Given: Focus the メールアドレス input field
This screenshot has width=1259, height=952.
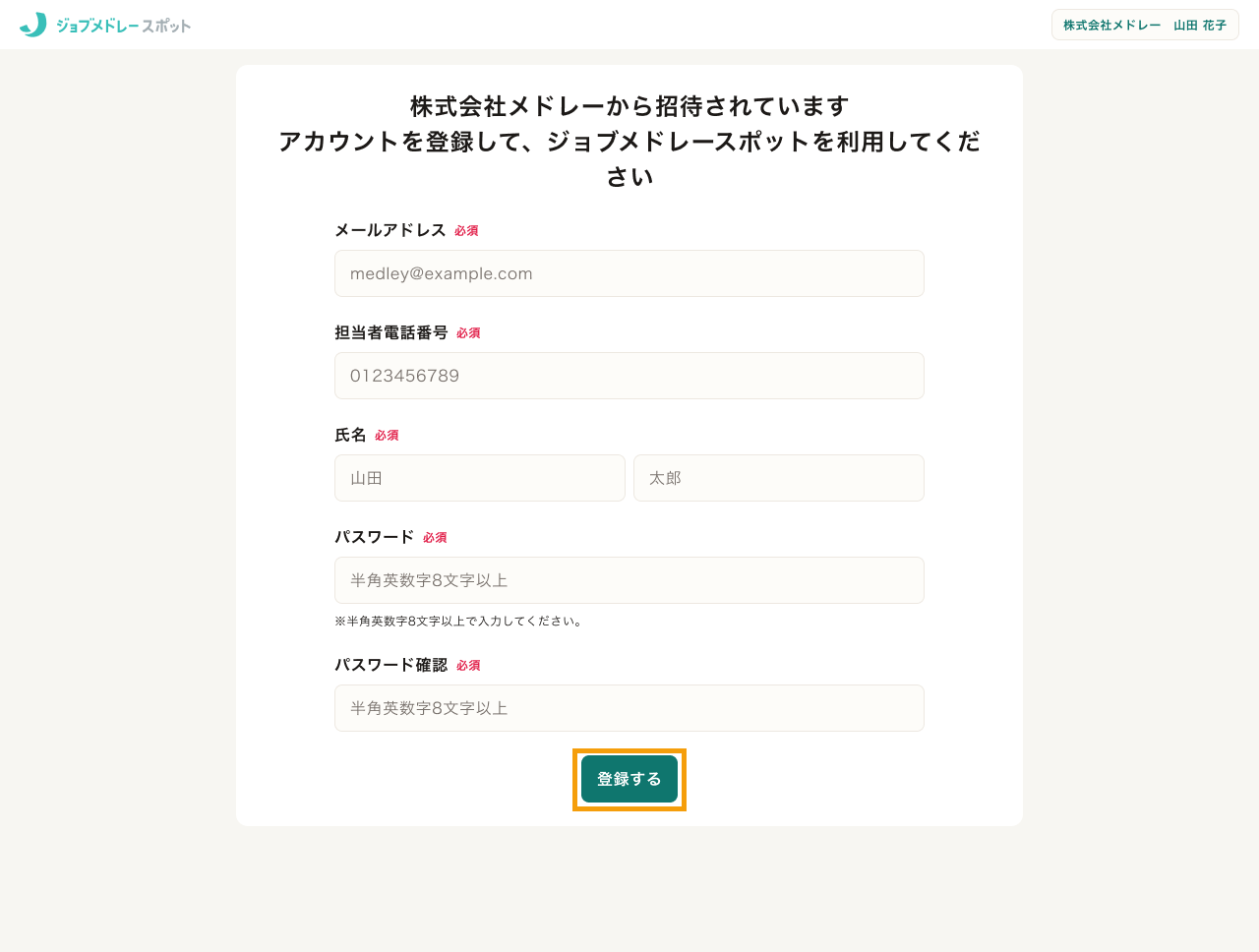Looking at the screenshot, I should 629,273.
